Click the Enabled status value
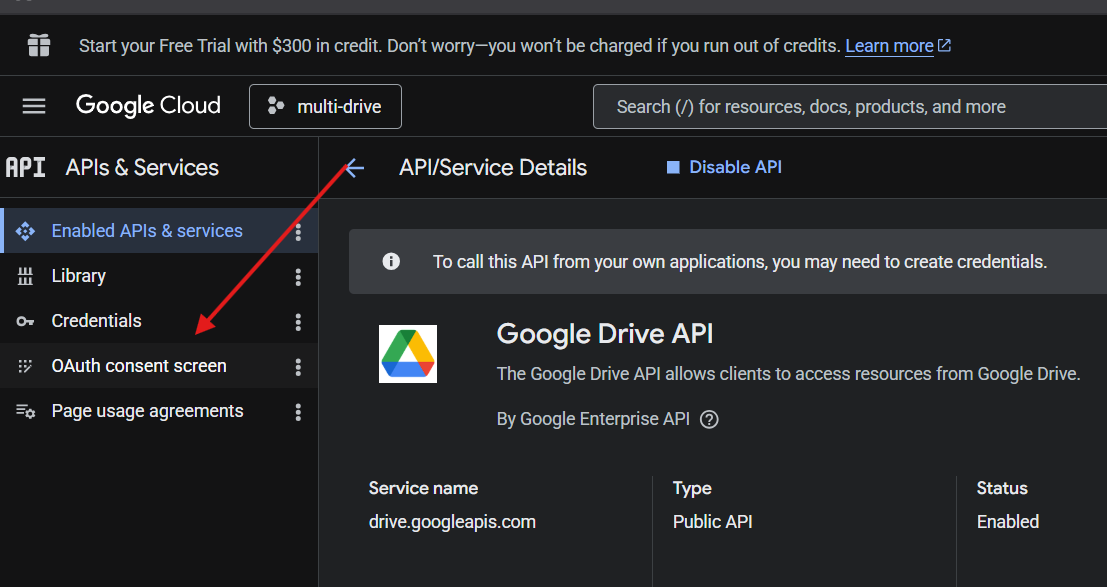 (1008, 522)
